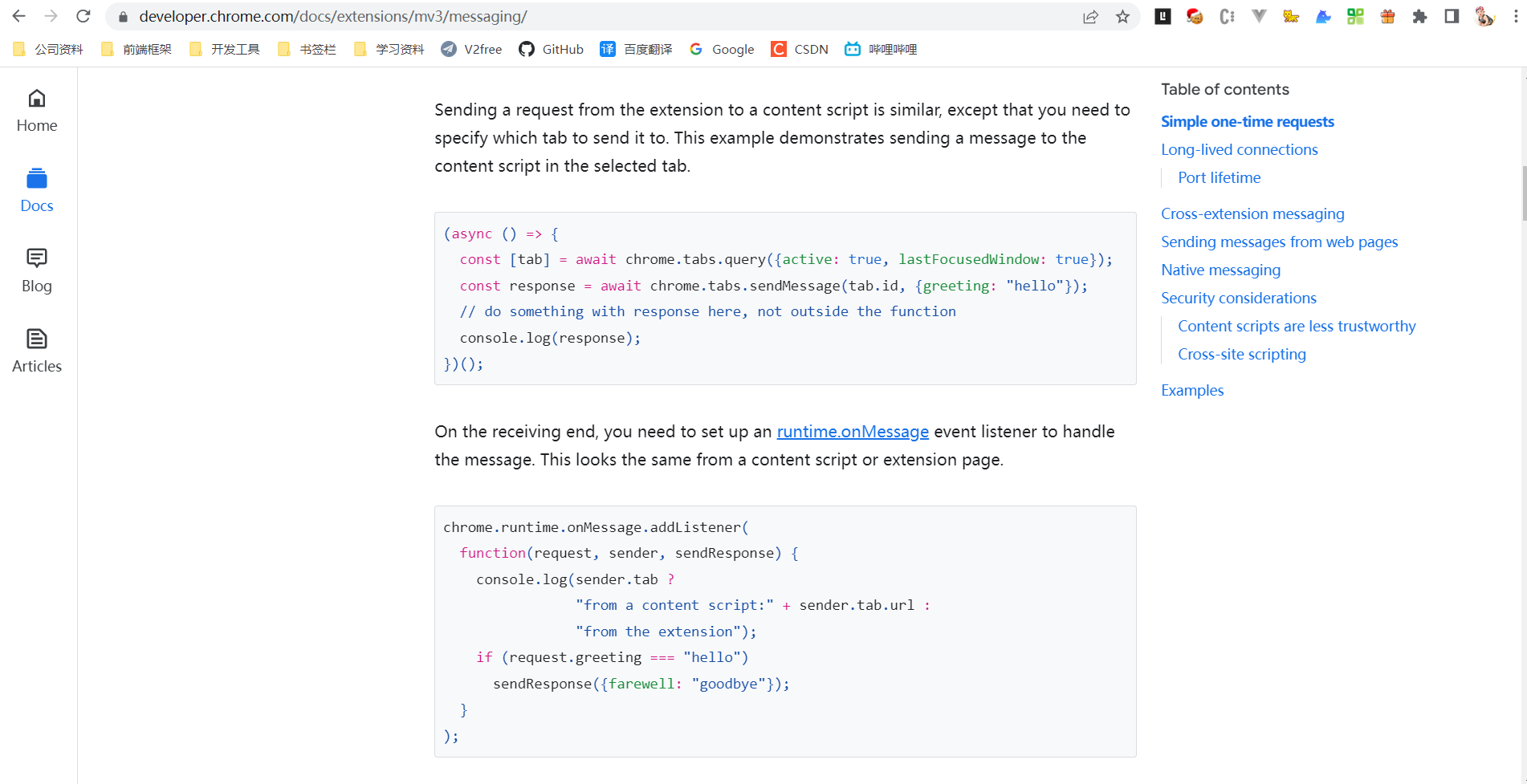
Task: Click the puzzle-piece Extensions icon
Action: point(1419,16)
